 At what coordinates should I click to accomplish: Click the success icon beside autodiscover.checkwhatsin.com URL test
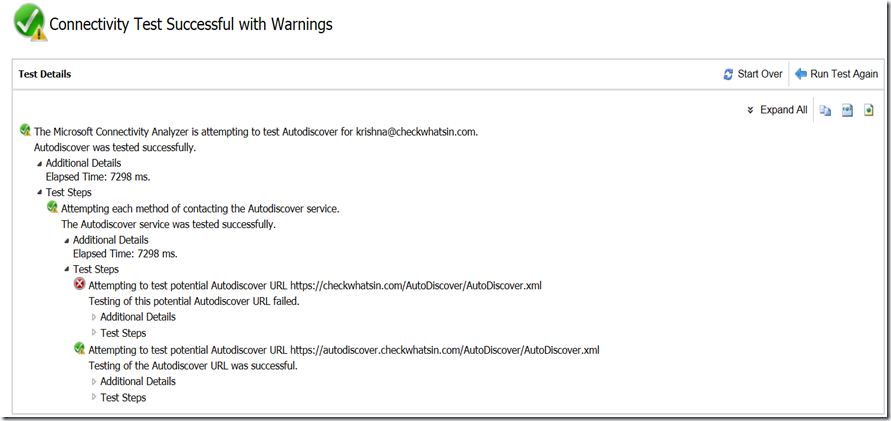(80, 348)
